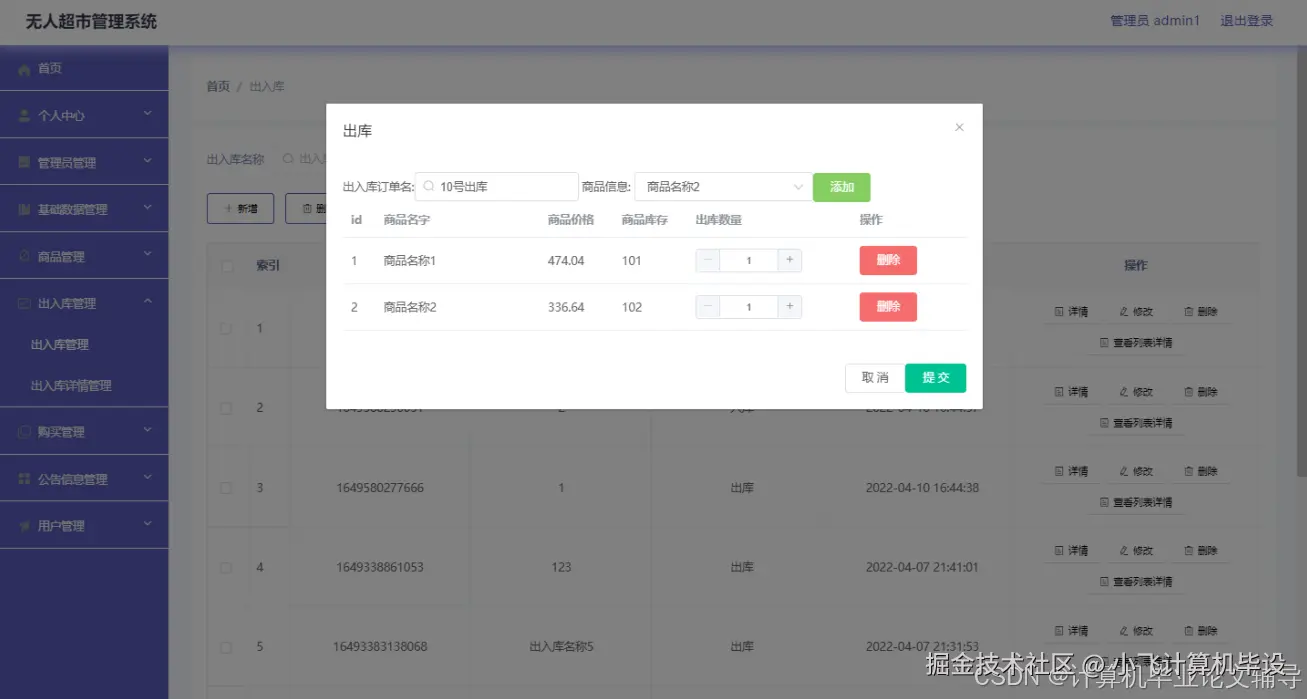This screenshot has height=699, width=1307.
Task: Select the 首页 home icon in sidebar
Action: point(25,69)
